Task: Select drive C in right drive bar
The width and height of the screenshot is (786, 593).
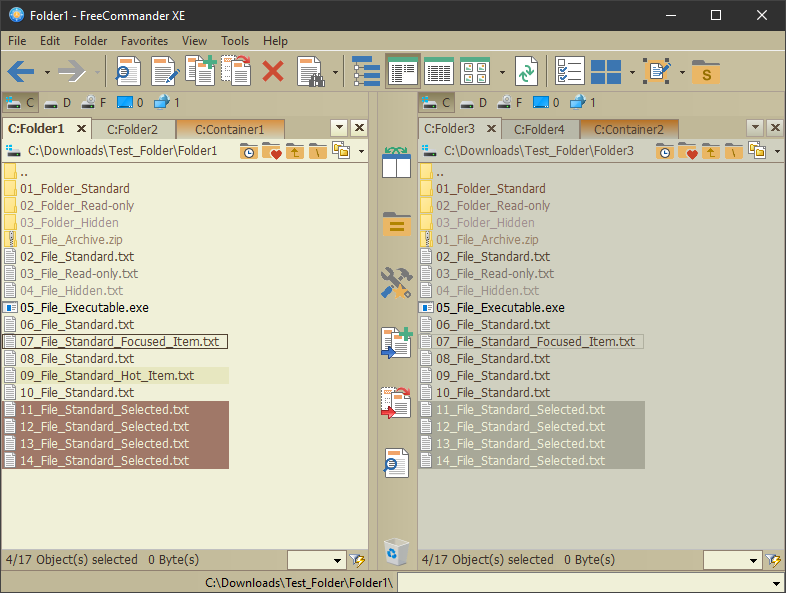Action: point(437,103)
